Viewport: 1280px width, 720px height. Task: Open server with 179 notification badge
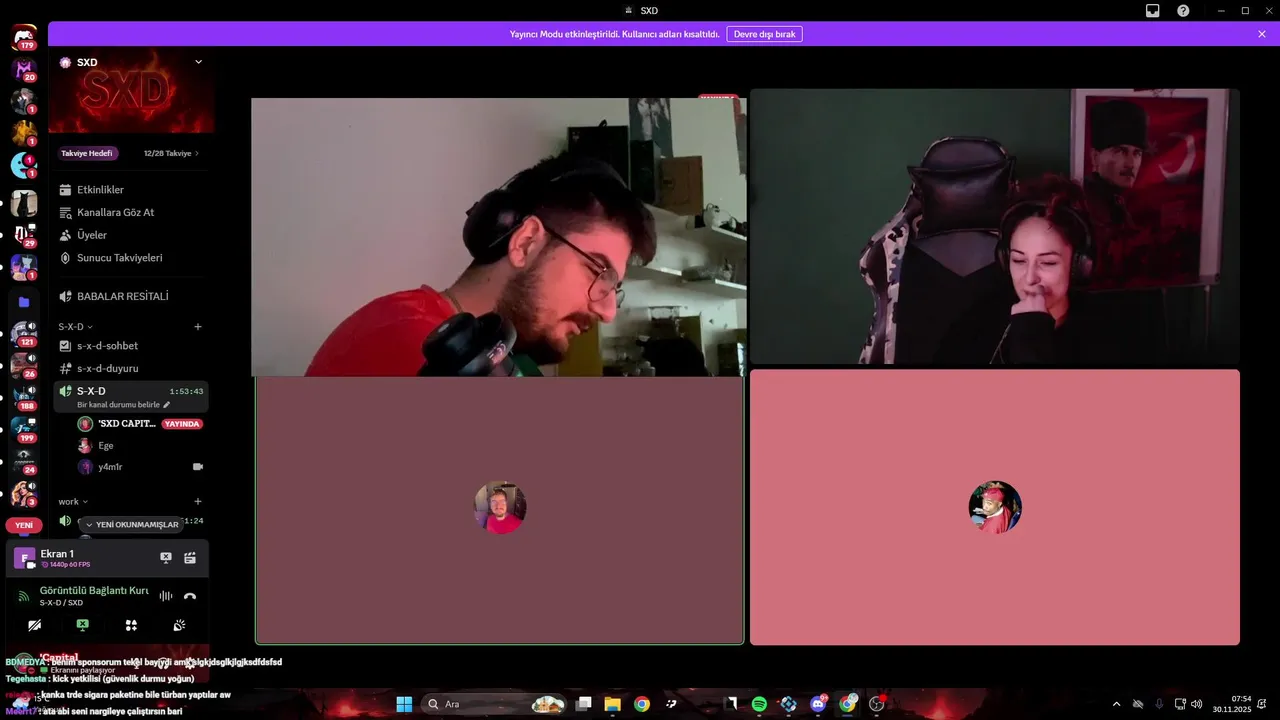24,38
